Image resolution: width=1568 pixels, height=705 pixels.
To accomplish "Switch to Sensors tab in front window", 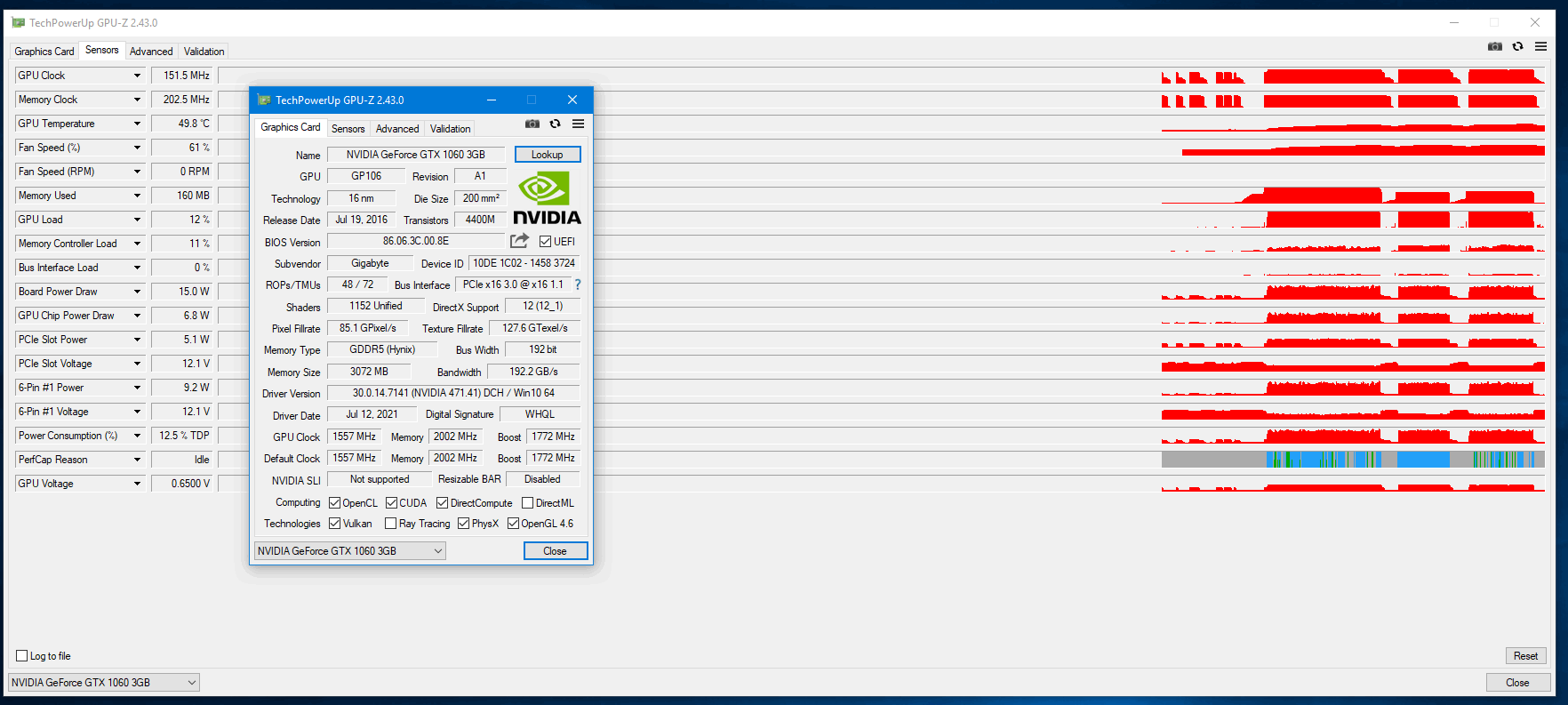I will 348,129.
